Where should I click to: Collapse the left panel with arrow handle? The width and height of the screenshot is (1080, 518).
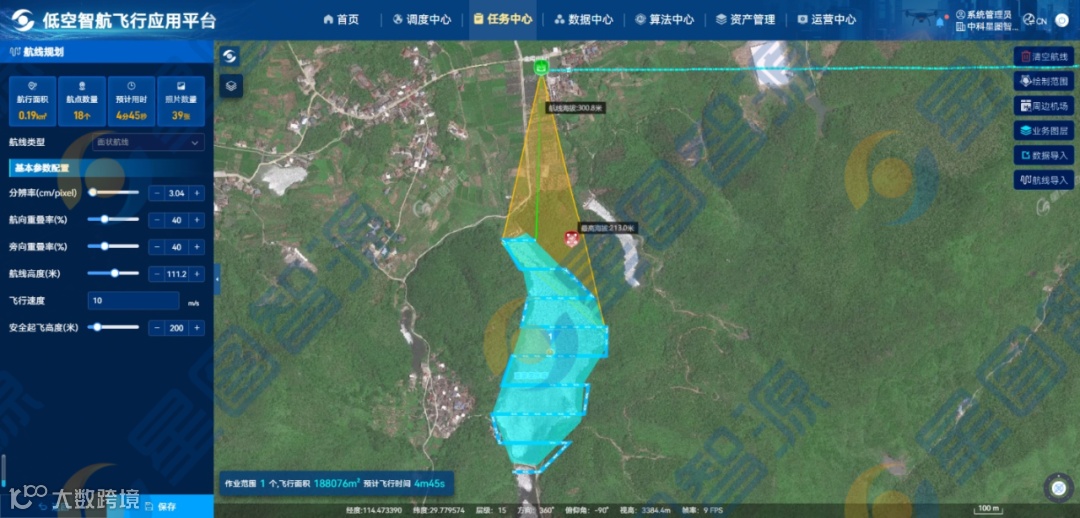[217, 278]
